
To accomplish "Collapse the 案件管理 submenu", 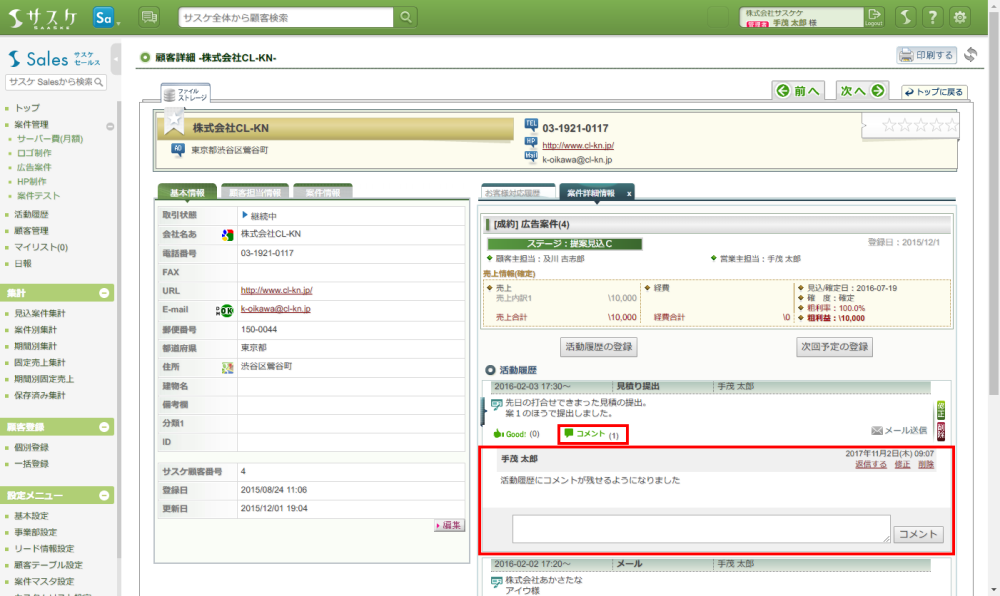I will click(110, 126).
